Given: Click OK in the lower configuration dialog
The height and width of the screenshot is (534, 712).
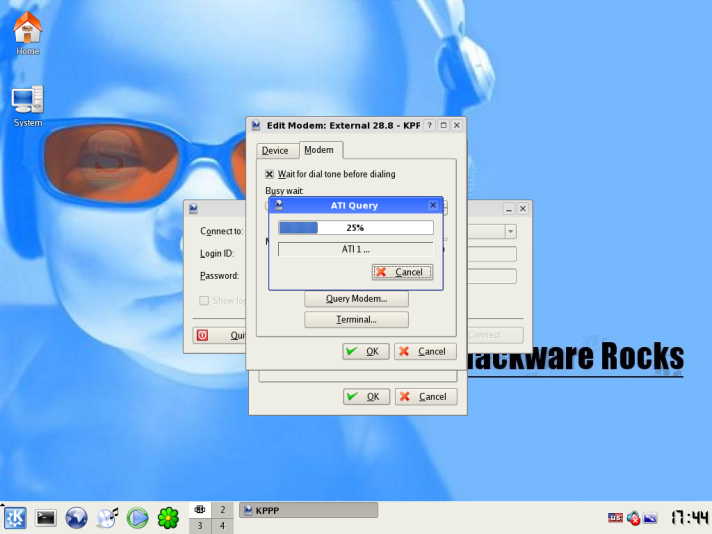Looking at the screenshot, I should (x=366, y=397).
